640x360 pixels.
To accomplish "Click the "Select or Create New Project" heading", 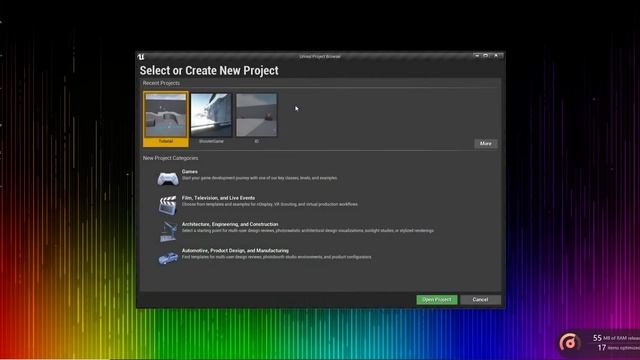I will coord(209,71).
